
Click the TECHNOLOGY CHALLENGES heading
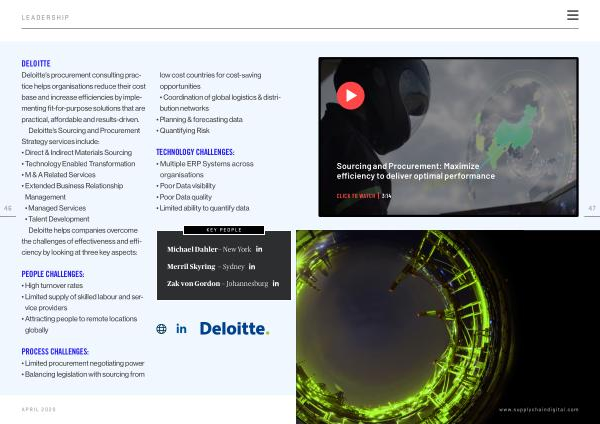(x=195, y=152)
